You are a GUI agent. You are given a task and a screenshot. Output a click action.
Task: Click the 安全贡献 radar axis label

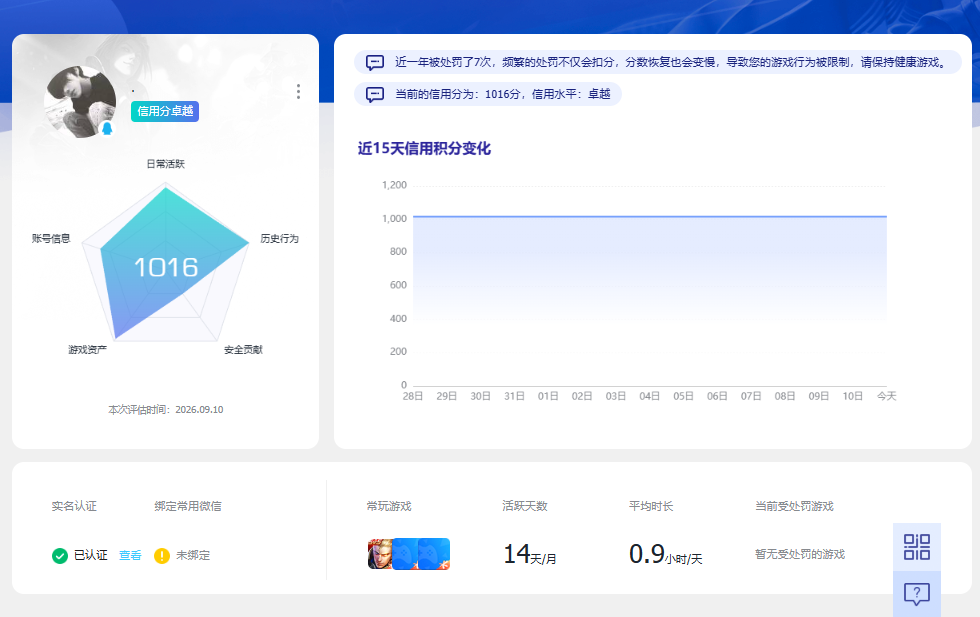243,349
